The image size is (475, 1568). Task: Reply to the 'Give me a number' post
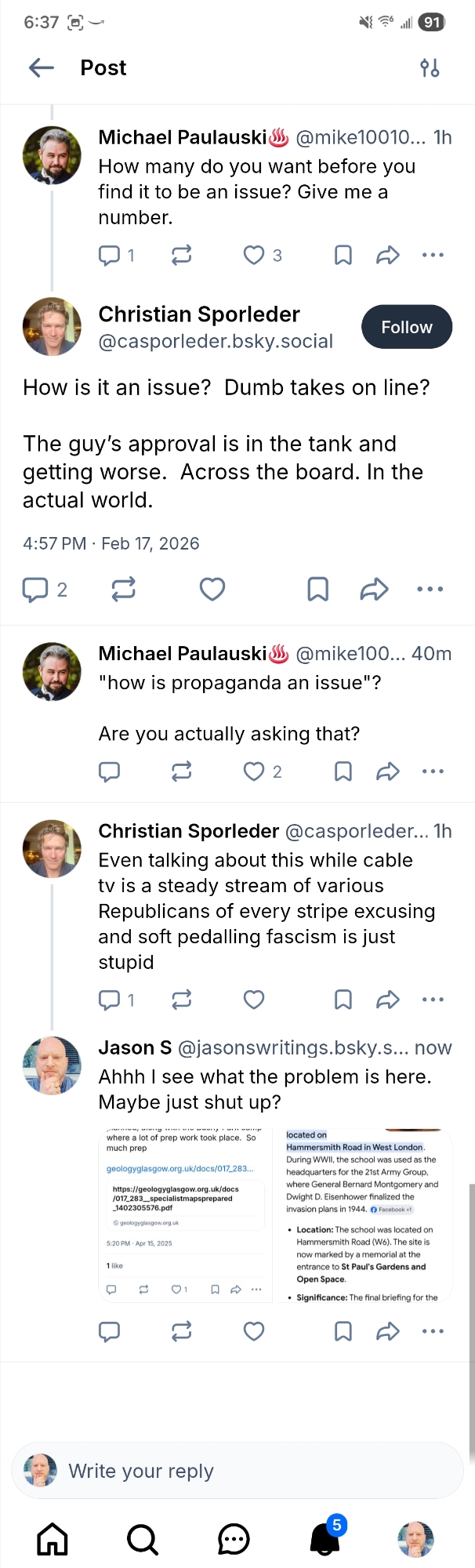tap(109, 256)
